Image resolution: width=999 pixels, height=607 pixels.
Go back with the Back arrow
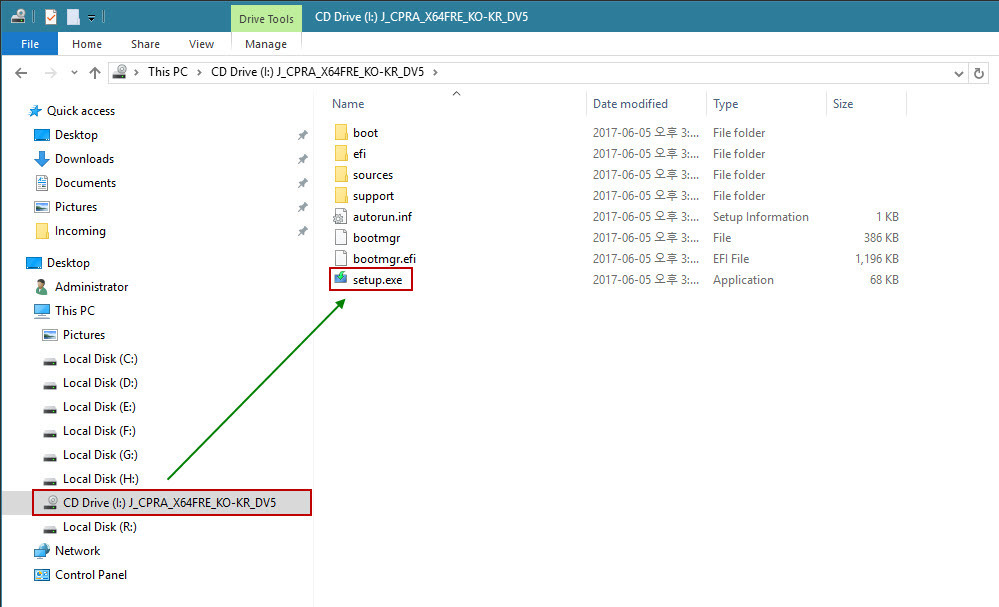tap(21, 73)
